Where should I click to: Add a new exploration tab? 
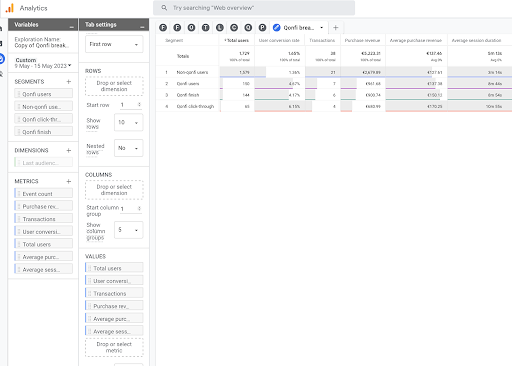[336, 28]
